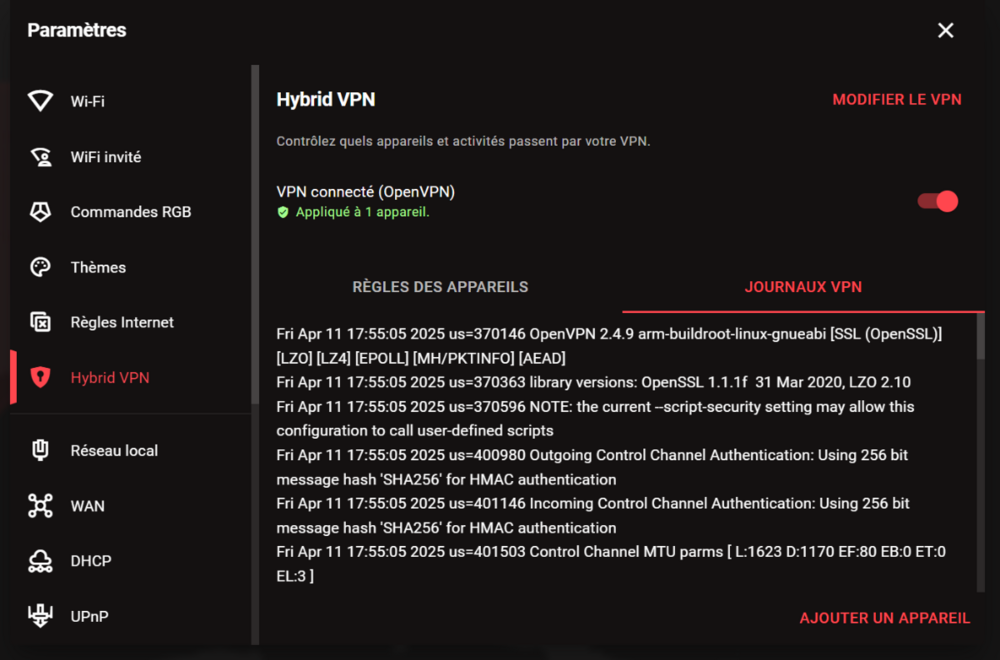Click the settings sidebar scrollbar
Image resolution: width=1000 pixels, height=660 pixels.
point(255,200)
